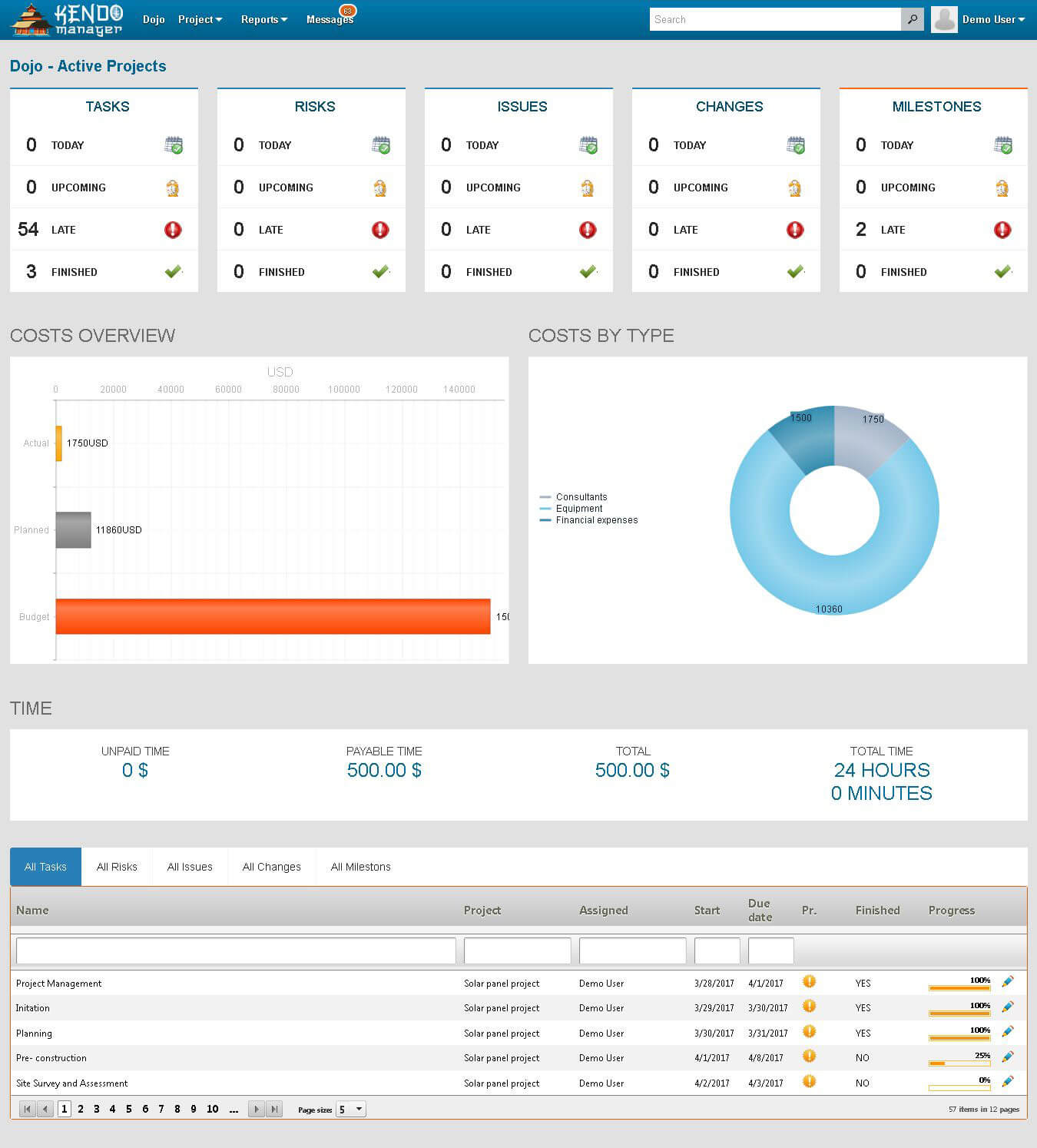The width and height of the screenshot is (1037, 1148).
Task: Open the Dojo menu item
Action: [154, 19]
